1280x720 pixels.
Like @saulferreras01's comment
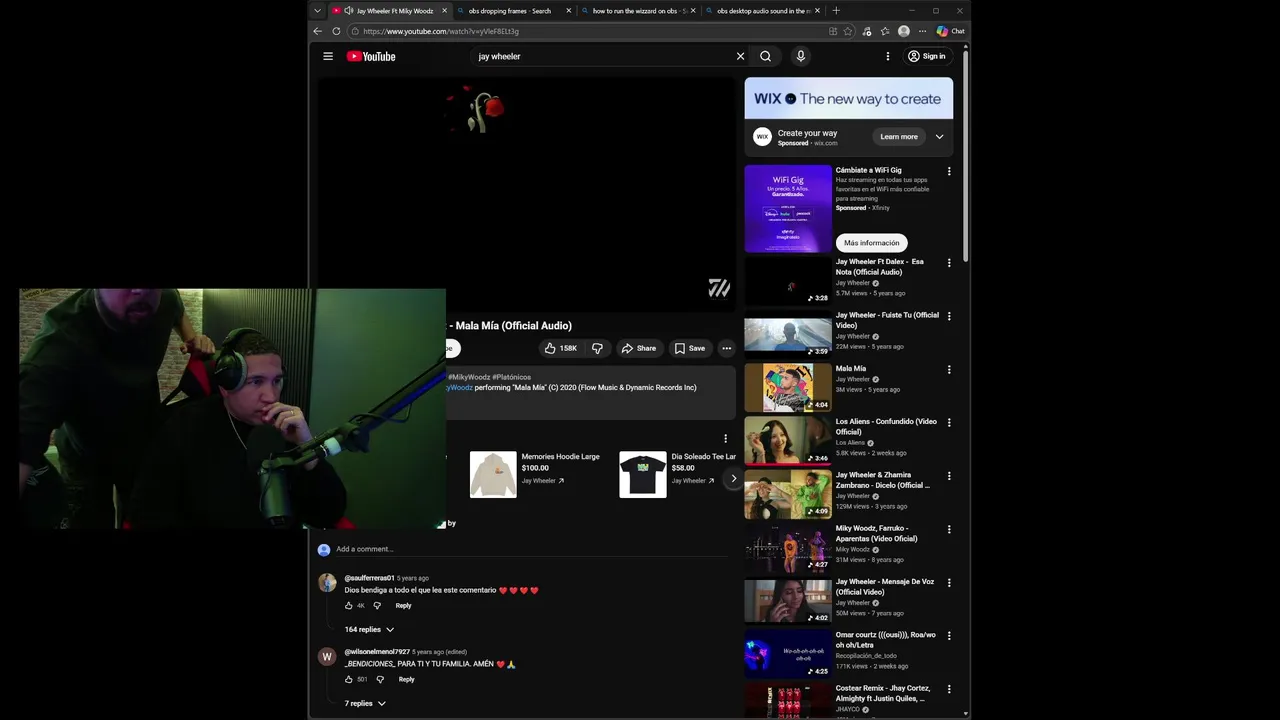pyautogui.click(x=349, y=605)
